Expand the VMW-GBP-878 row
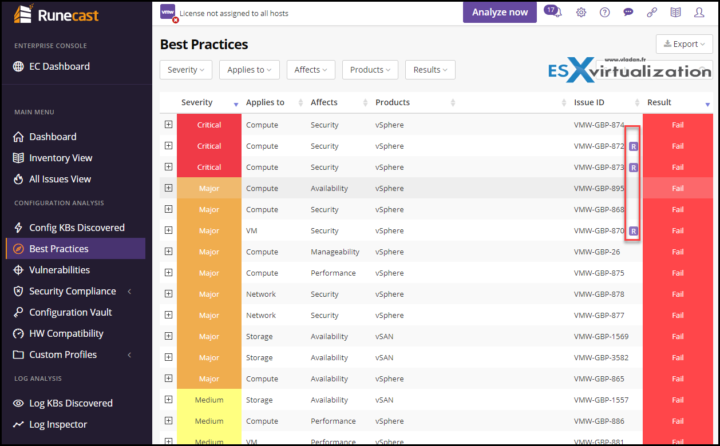Viewport: 720px width, 446px height. (x=169, y=294)
